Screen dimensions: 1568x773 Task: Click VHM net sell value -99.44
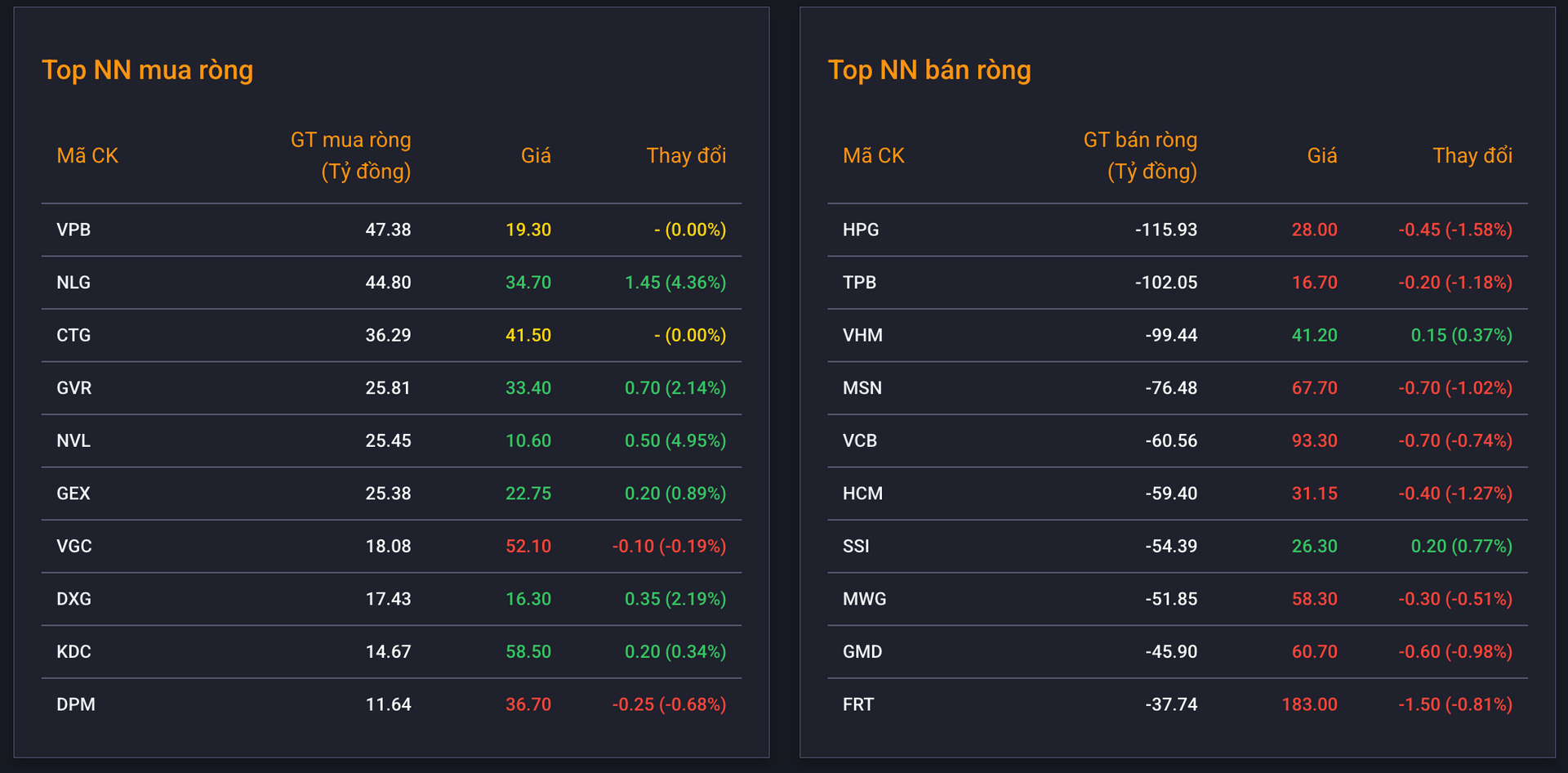click(1171, 335)
